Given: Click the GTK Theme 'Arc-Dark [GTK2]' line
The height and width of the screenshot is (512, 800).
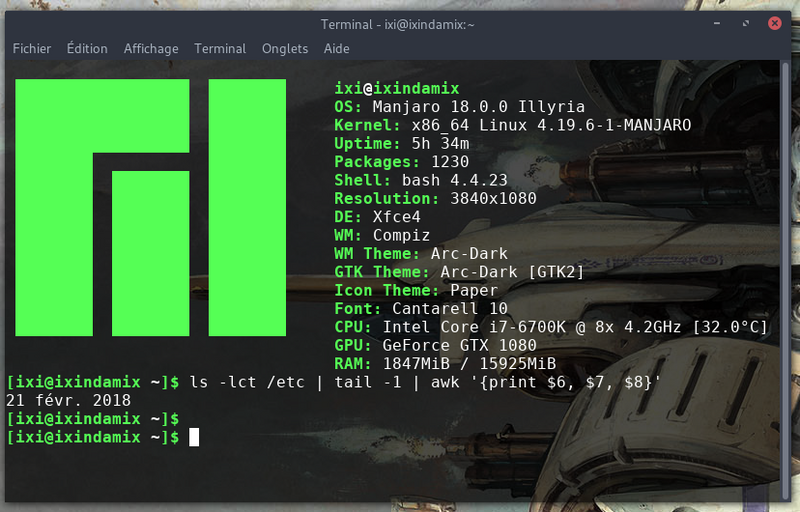Looking at the screenshot, I should (459, 272).
